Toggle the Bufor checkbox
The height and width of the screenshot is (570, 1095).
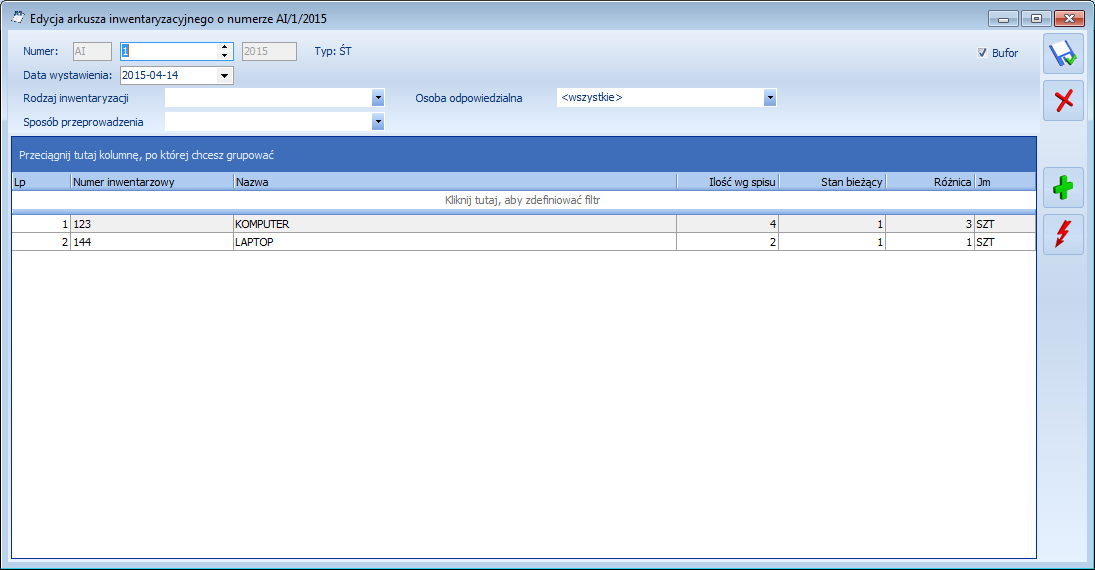(x=982, y=53)
